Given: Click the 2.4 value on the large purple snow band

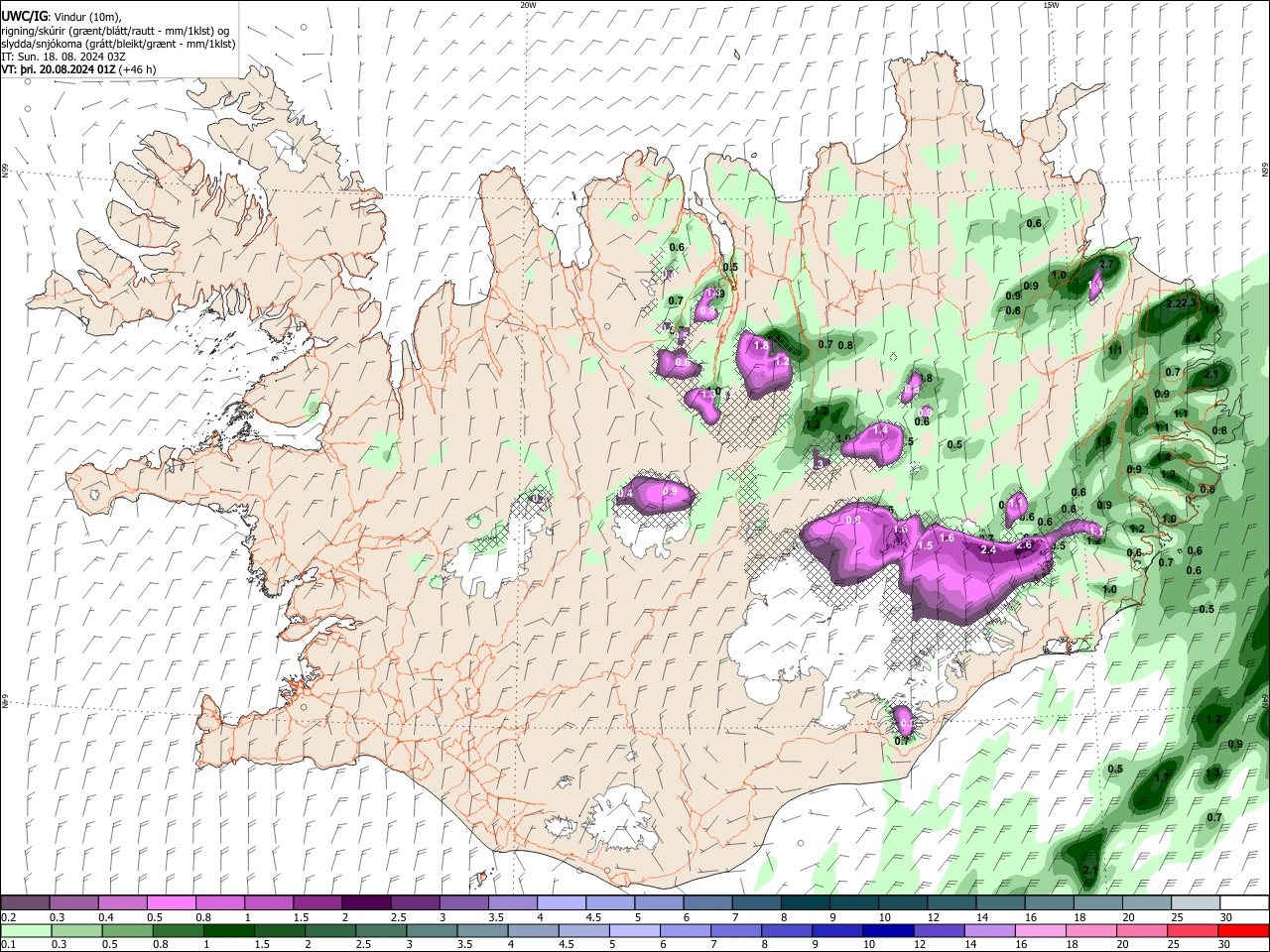Looking at the screenshot, I should click(x=987, y=549).
